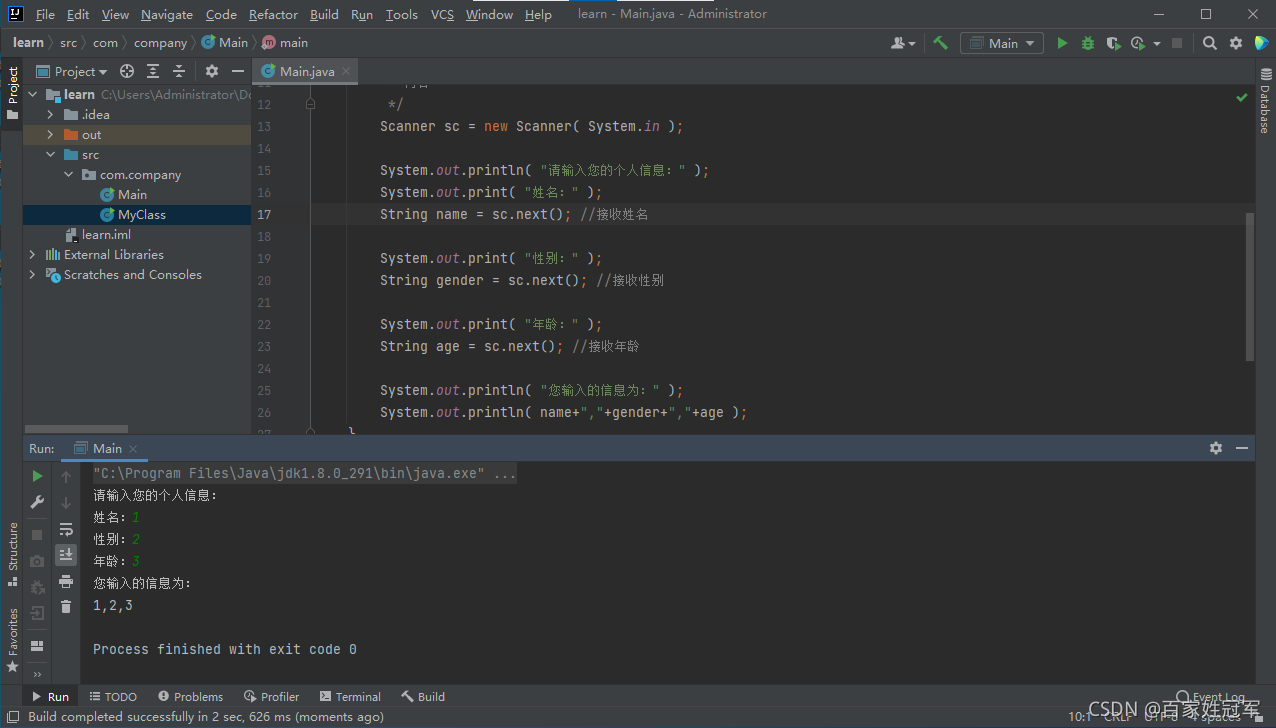Open the File menu
This screenshot has width=1276, height=728.
[x=45, y=14]
